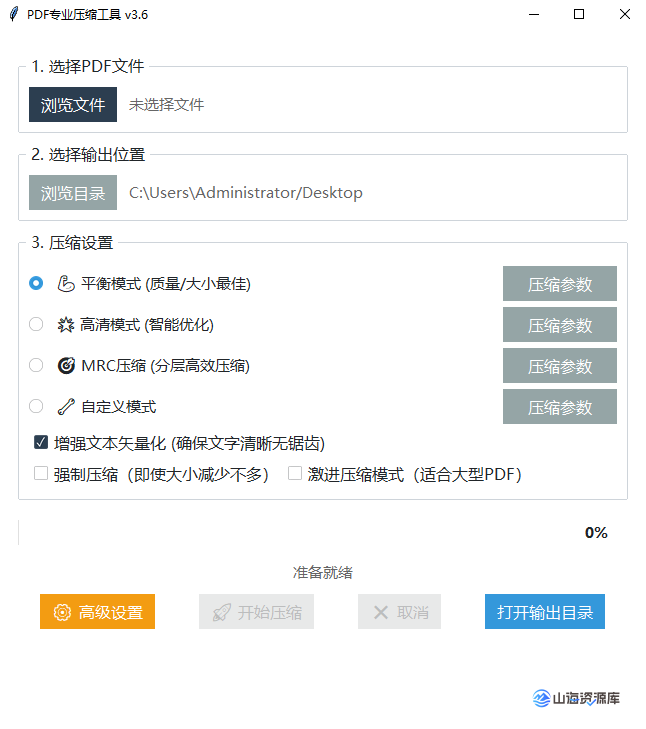Pick the 自定义模式 radio option
This screenshot has height=729, width=646.
point(36,407)
